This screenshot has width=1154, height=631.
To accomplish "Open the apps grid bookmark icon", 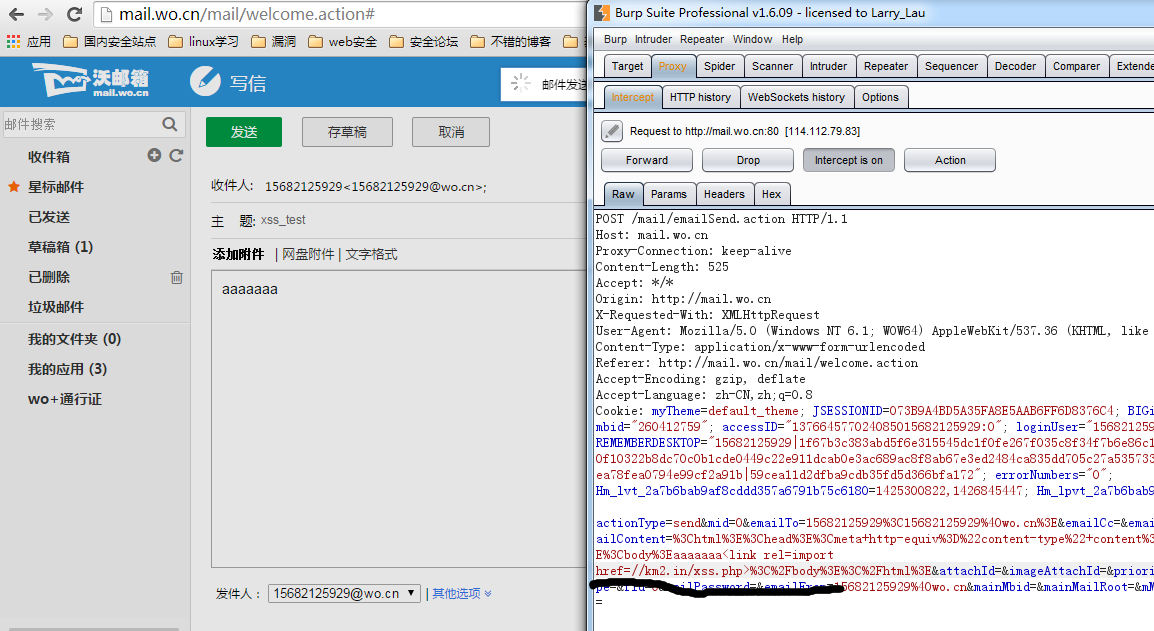I will click(13, 41).
